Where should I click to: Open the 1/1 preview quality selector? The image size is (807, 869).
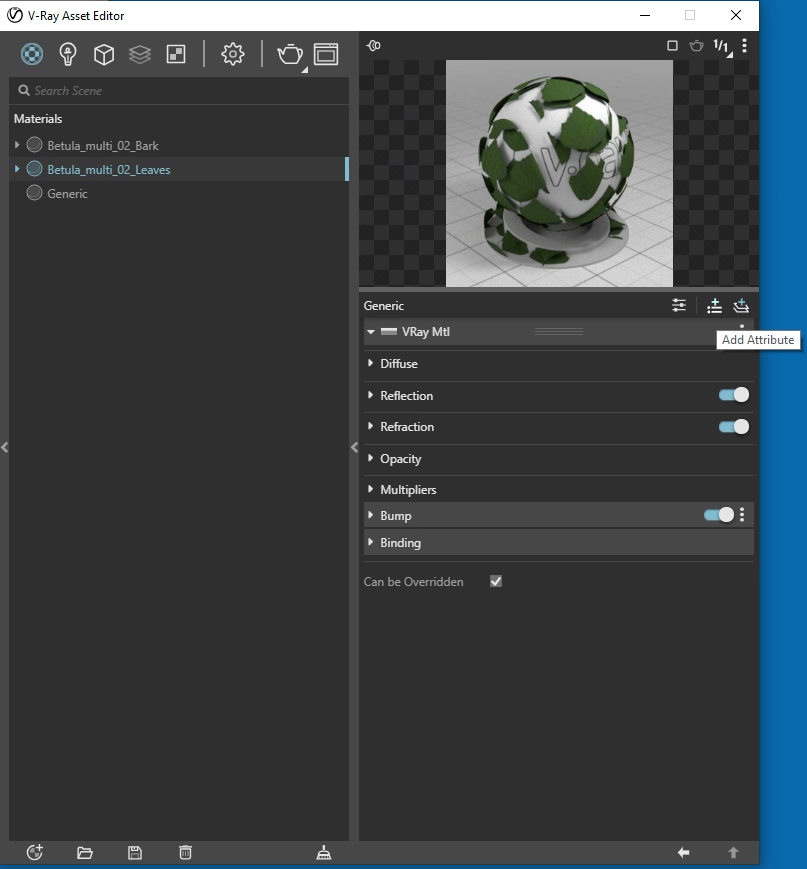tap(722, 47)
